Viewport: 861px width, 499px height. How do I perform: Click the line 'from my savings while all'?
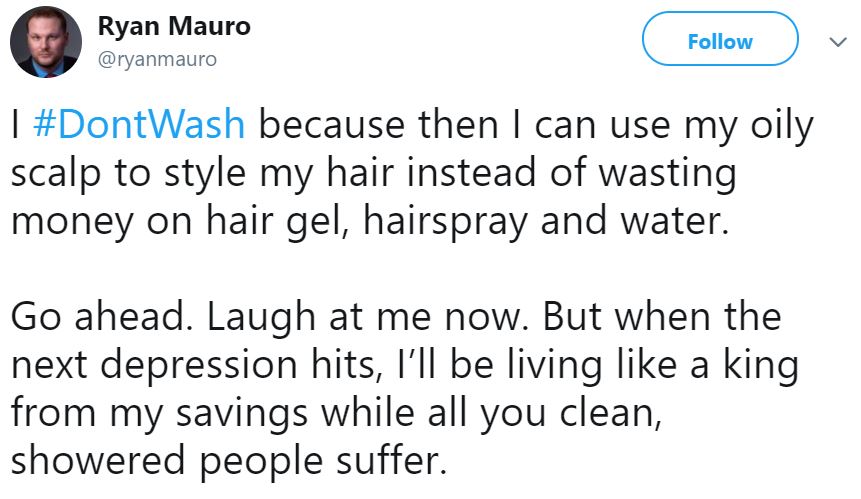337,413
